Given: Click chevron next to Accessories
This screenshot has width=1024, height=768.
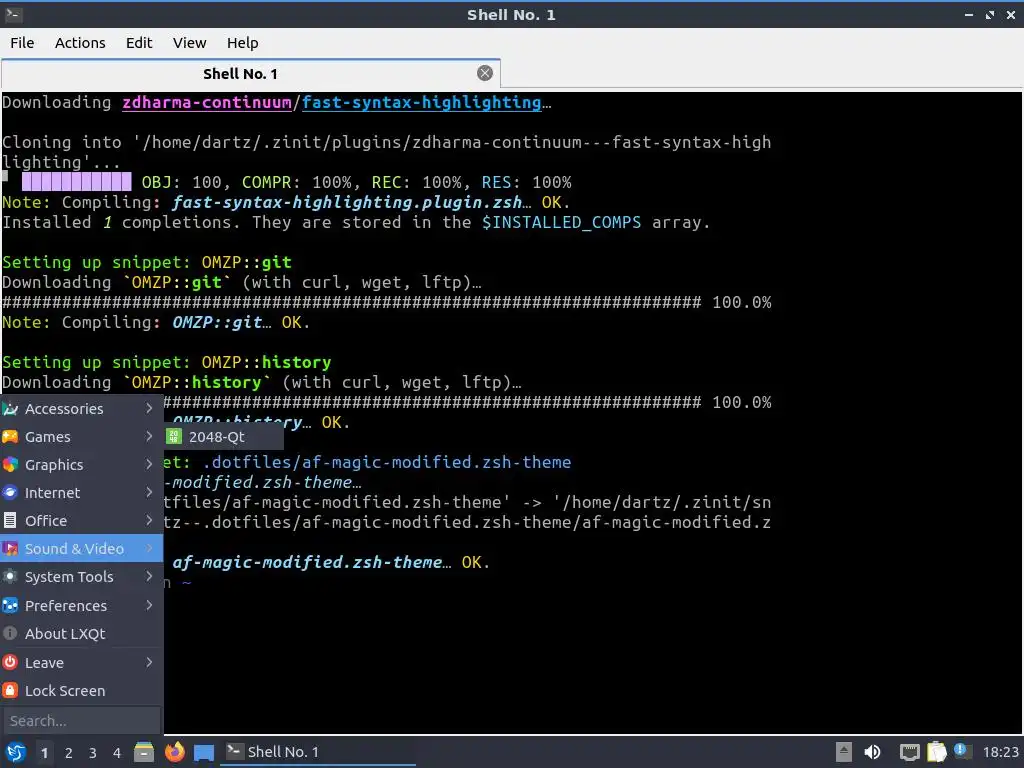Looking at the screenshot, I should (x=149, y=408).
